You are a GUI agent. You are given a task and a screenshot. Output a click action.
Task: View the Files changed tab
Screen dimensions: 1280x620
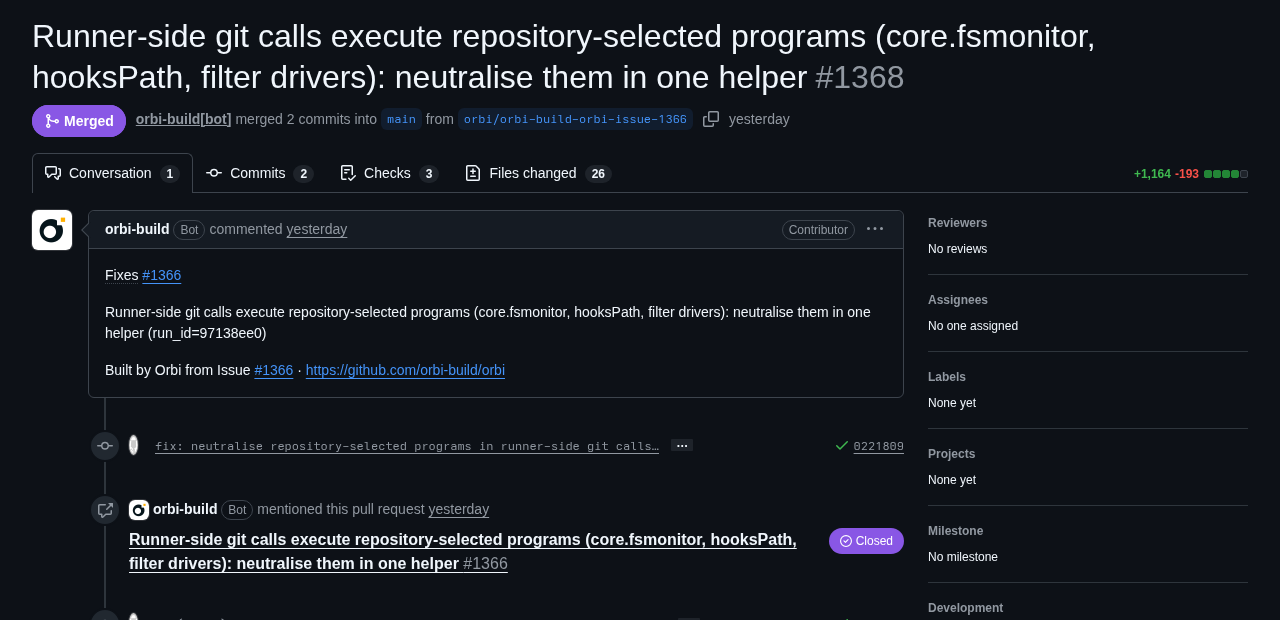click(x=538, y=173)
